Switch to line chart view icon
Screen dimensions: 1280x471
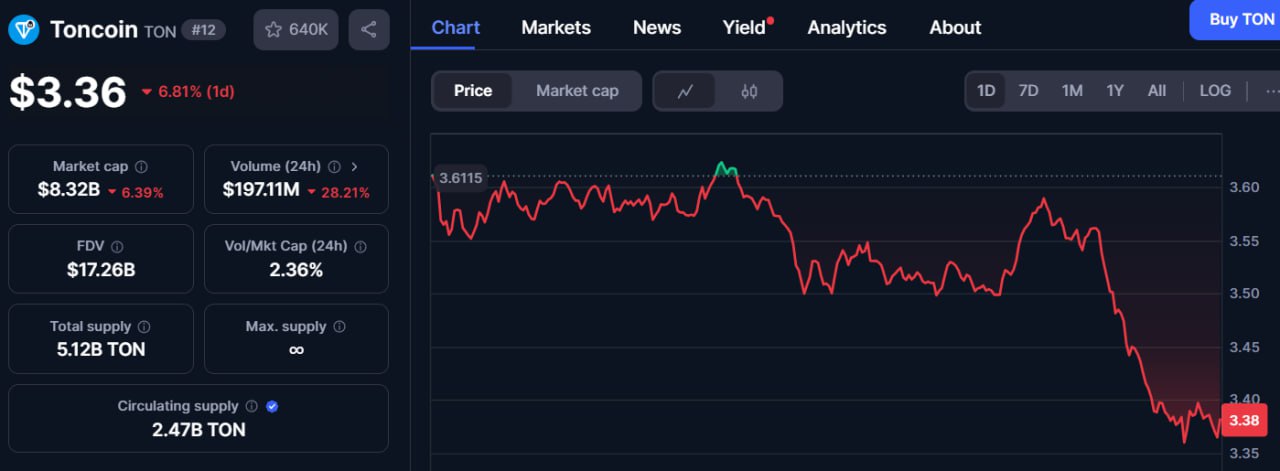coord(685,91)
